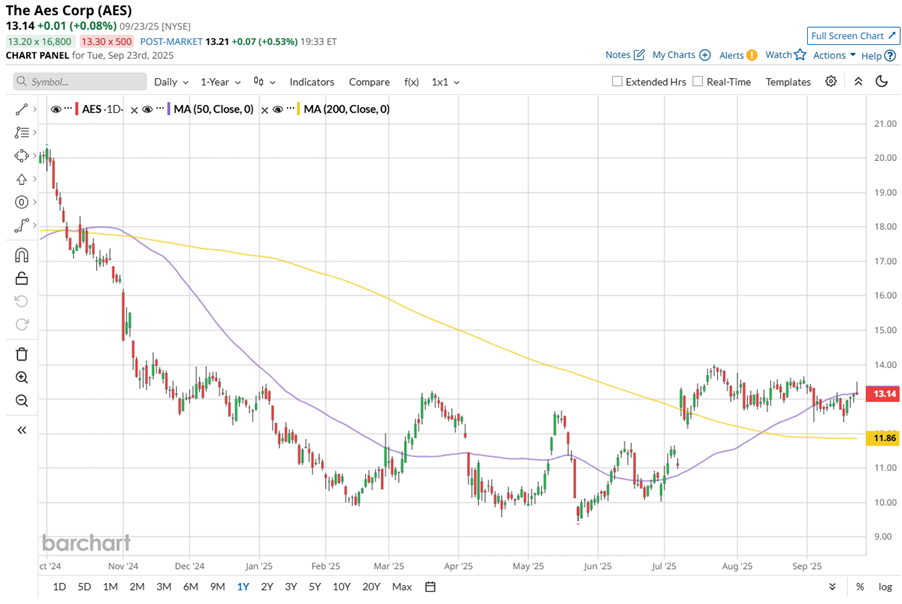
Task: Delete drawings with the trash icon
Action: [x=21, y=354]
